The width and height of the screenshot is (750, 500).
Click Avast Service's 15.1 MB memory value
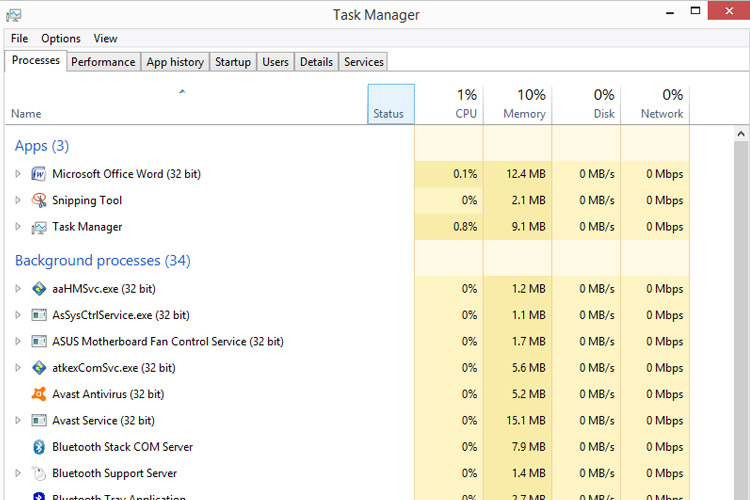(526, 420)
